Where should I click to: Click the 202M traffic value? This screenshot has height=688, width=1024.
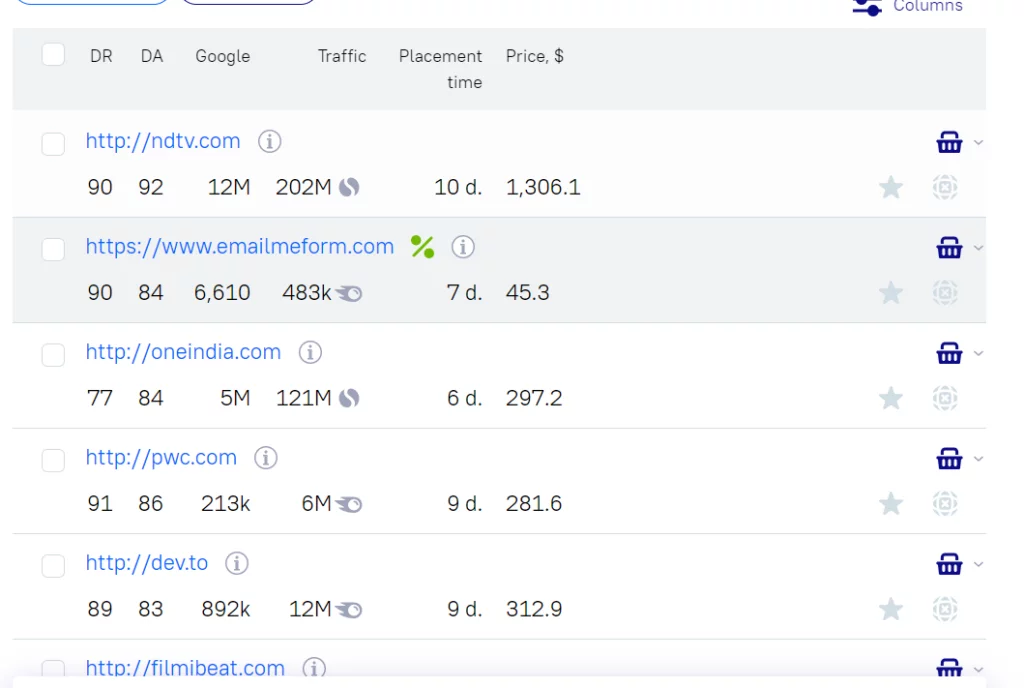[x=303, y=187]
